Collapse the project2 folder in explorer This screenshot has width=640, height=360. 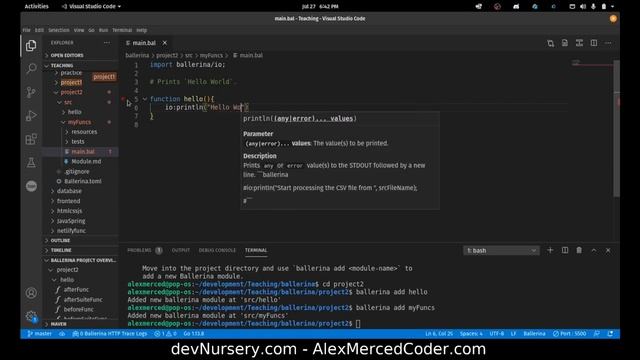click(x=71, y=92)
